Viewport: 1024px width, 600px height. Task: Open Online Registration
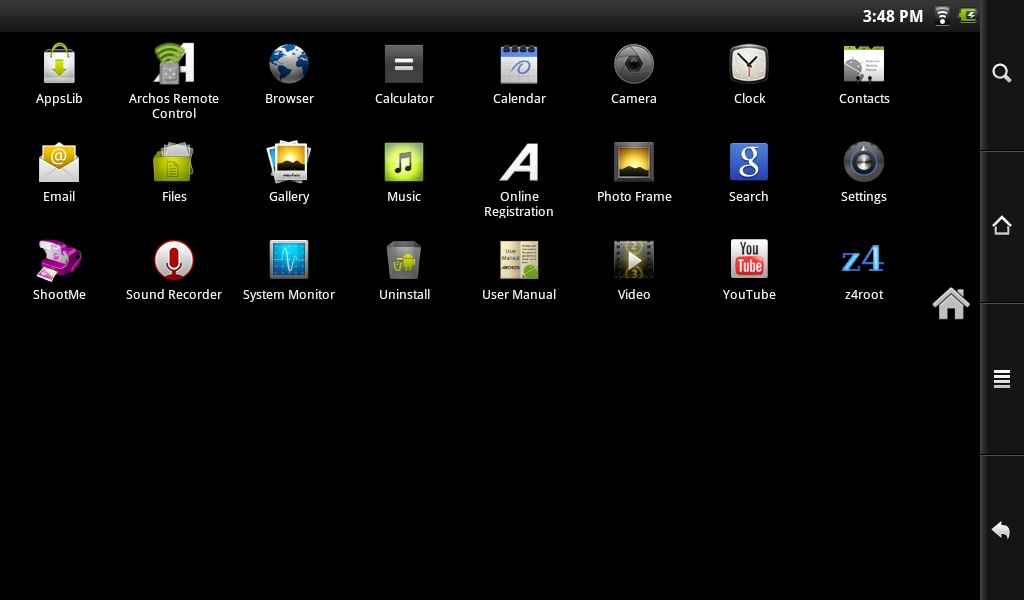pyautogui.click(x=519, y=162)
